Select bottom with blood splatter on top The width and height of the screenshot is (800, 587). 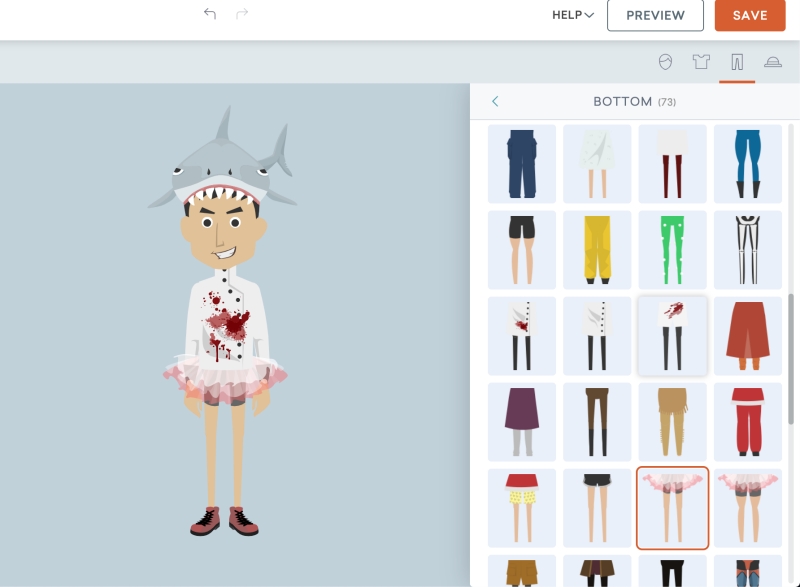pyautogui.click(x=672, y=336)
